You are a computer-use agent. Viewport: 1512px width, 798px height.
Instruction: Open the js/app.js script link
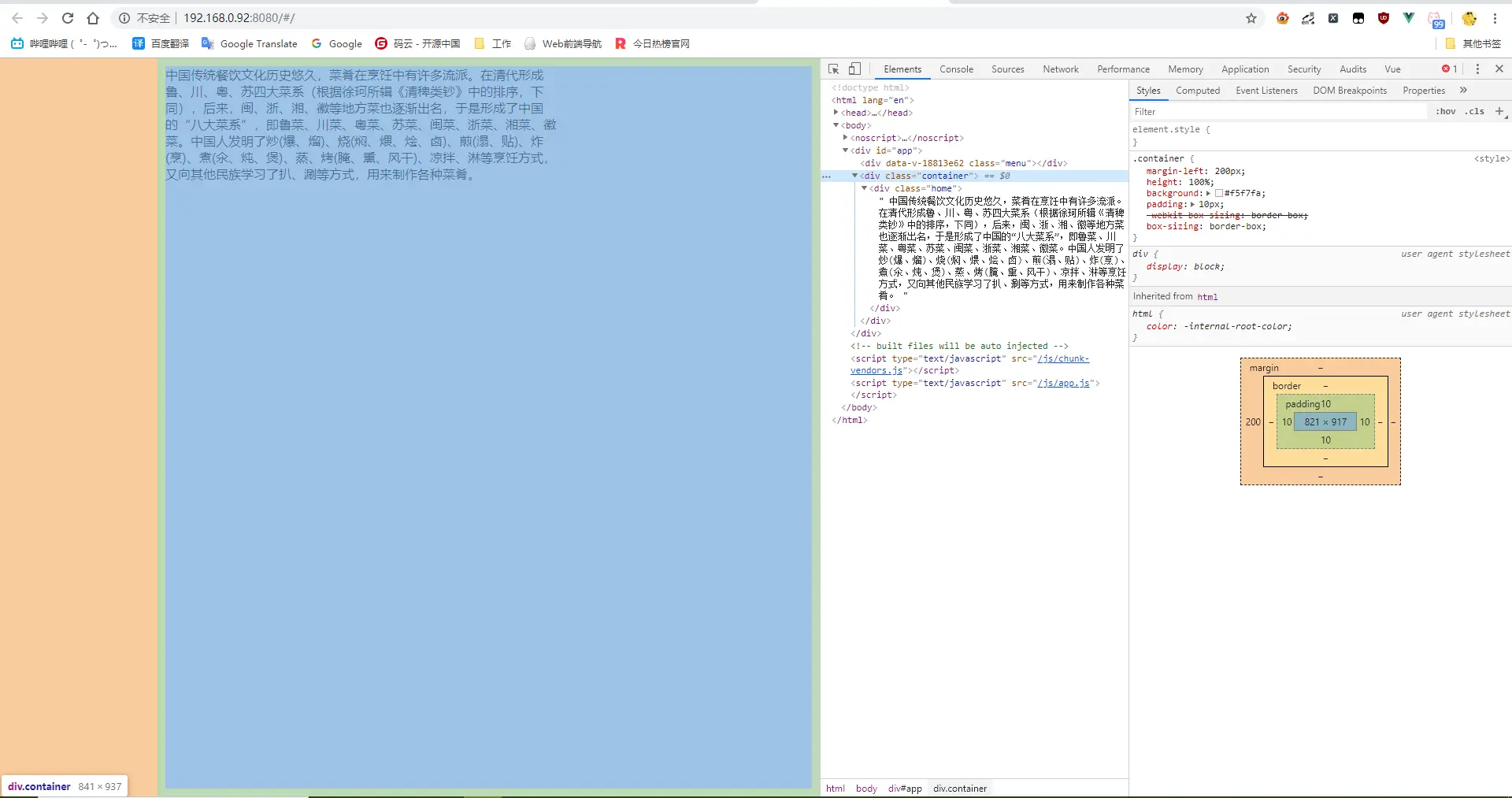1063,383
